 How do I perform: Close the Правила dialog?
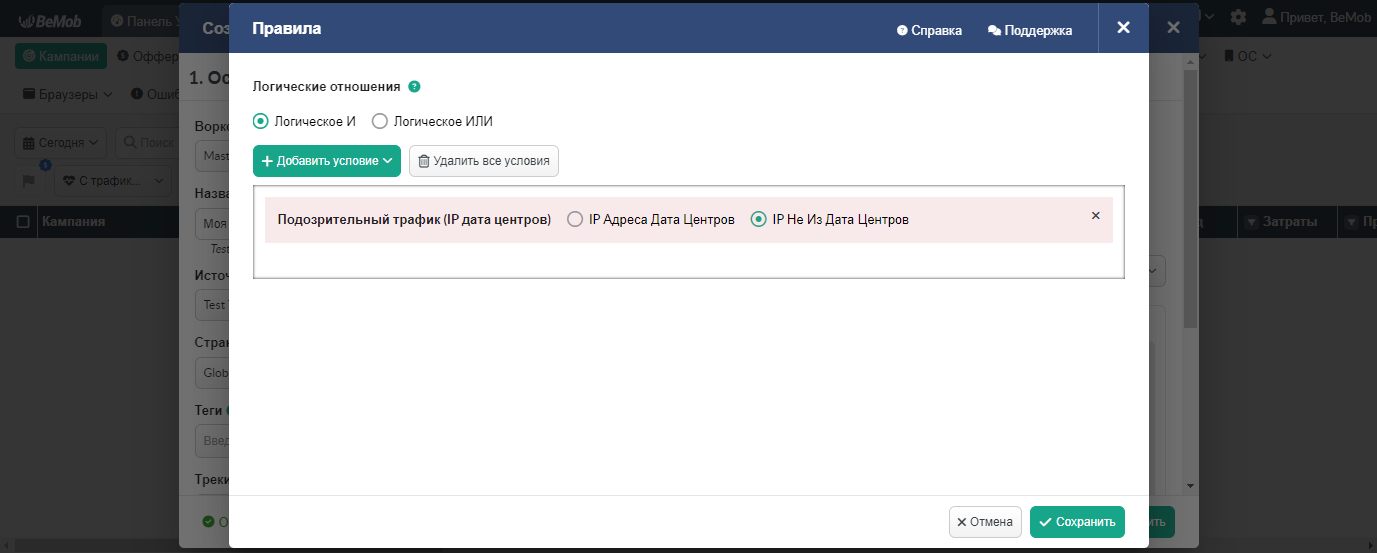click(1123, 28)
